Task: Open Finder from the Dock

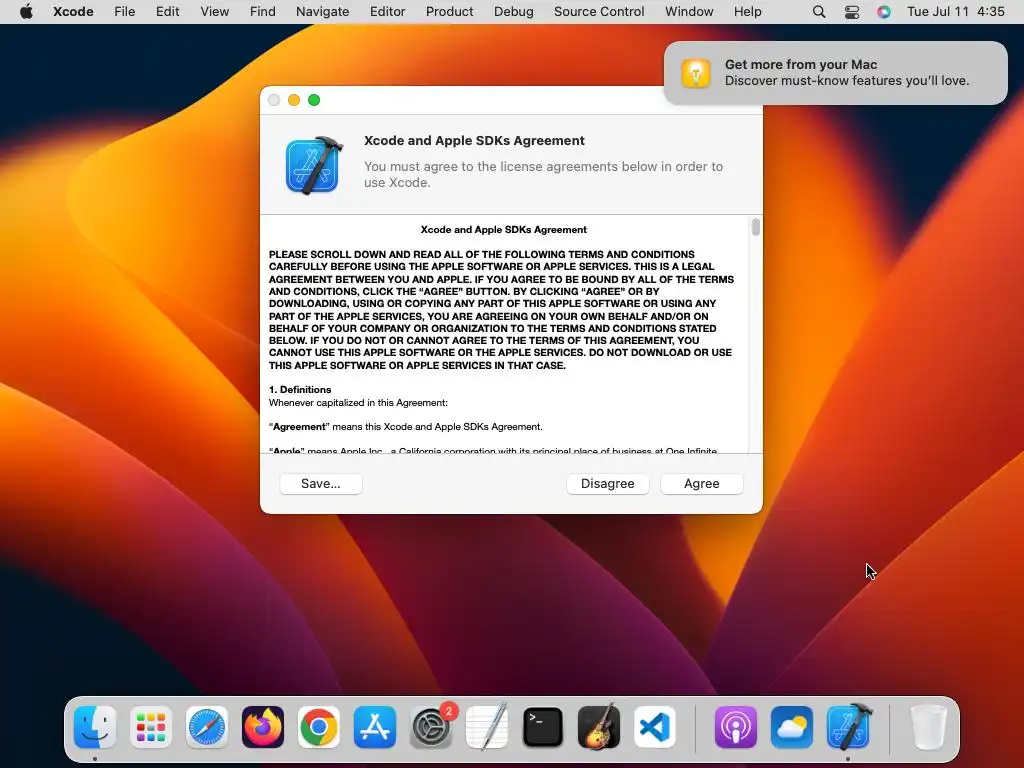Action: [x=95, y=727]
